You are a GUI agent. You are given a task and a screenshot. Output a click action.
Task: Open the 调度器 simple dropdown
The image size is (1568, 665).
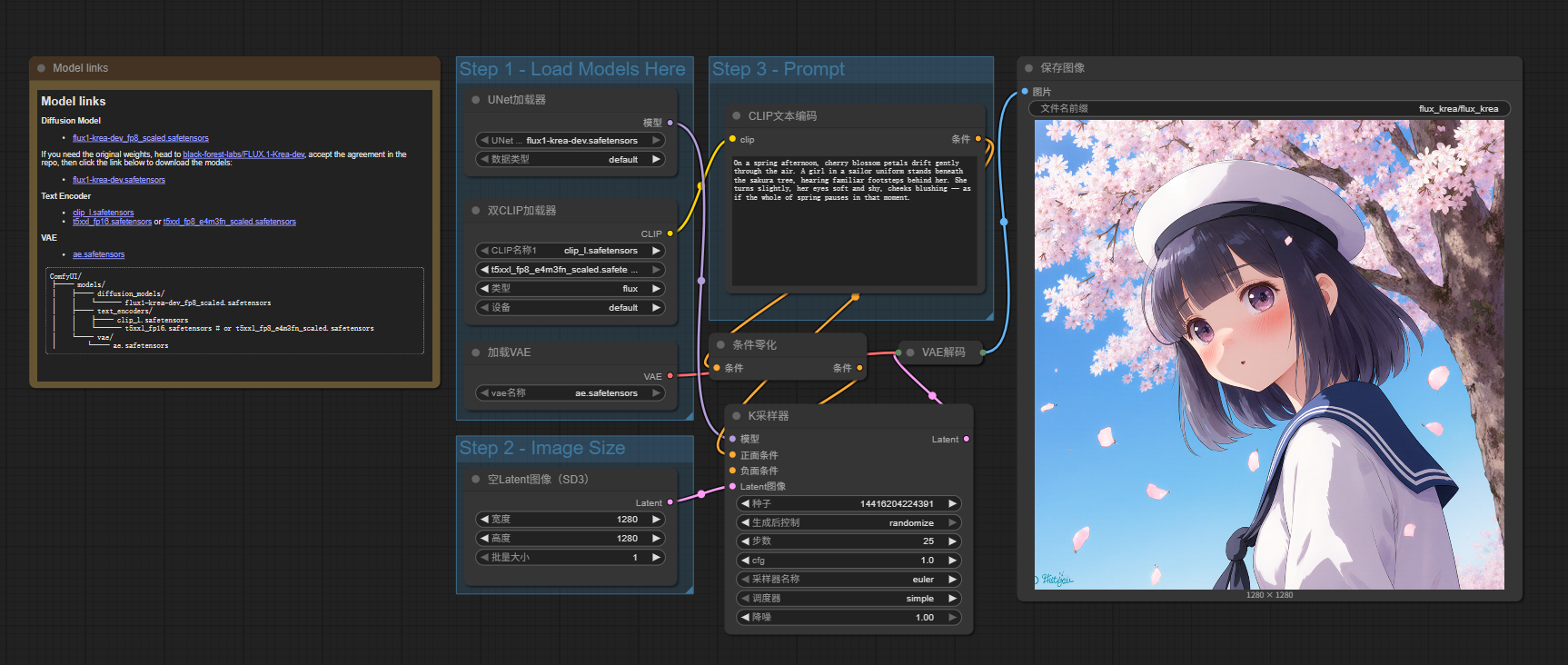849,599
